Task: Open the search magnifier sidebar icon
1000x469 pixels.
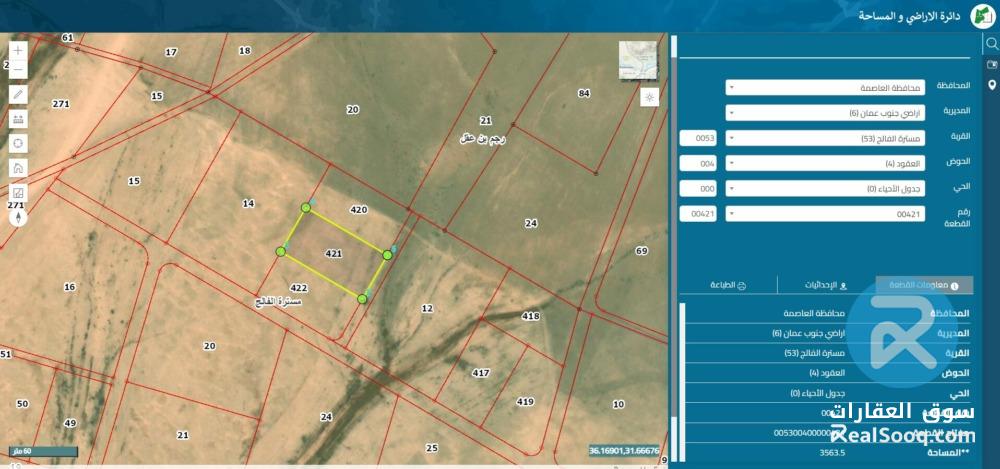Action: coord(992,43)
